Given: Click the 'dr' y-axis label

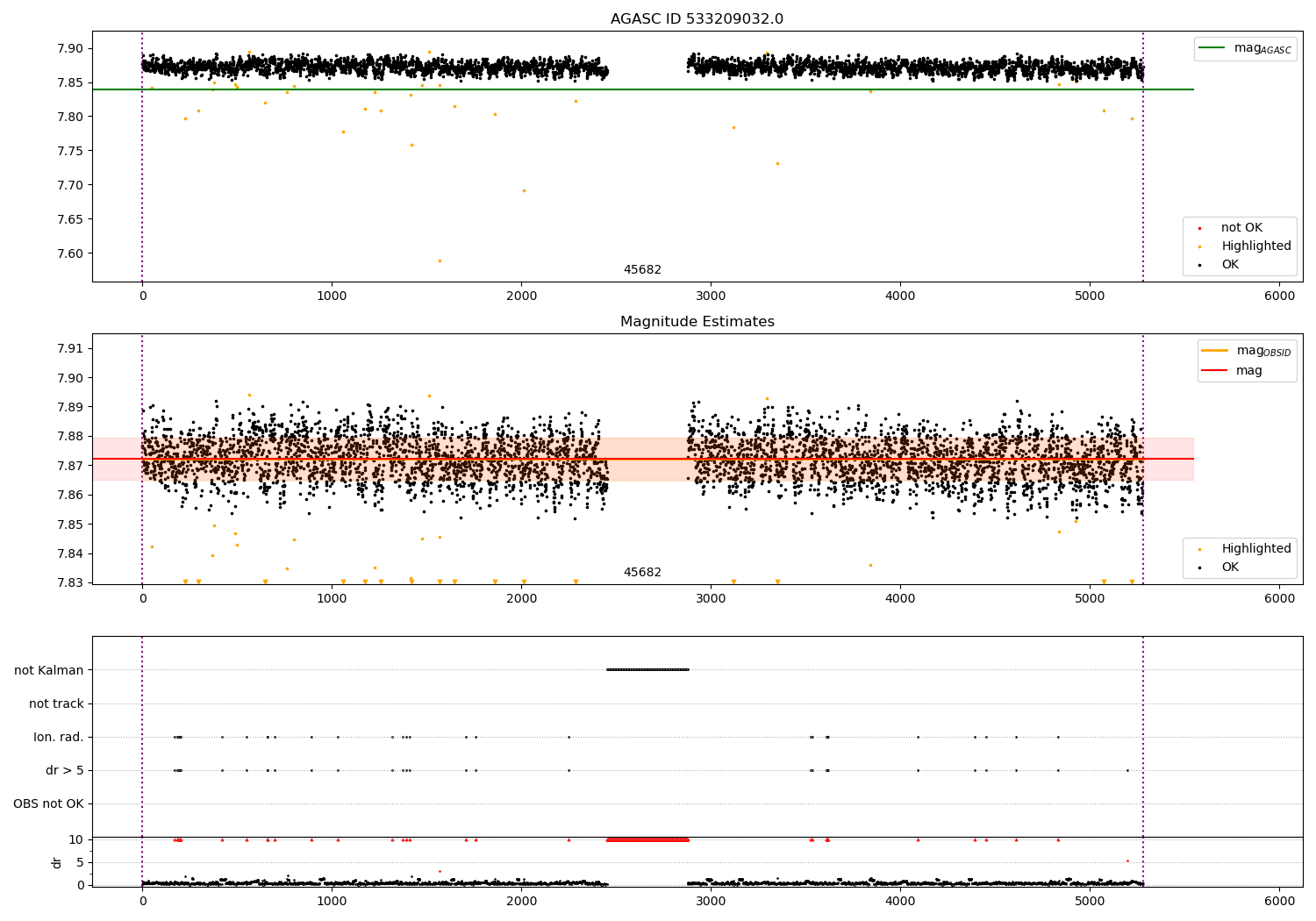Looking at the screenshot, I should [x=57, y=862].
